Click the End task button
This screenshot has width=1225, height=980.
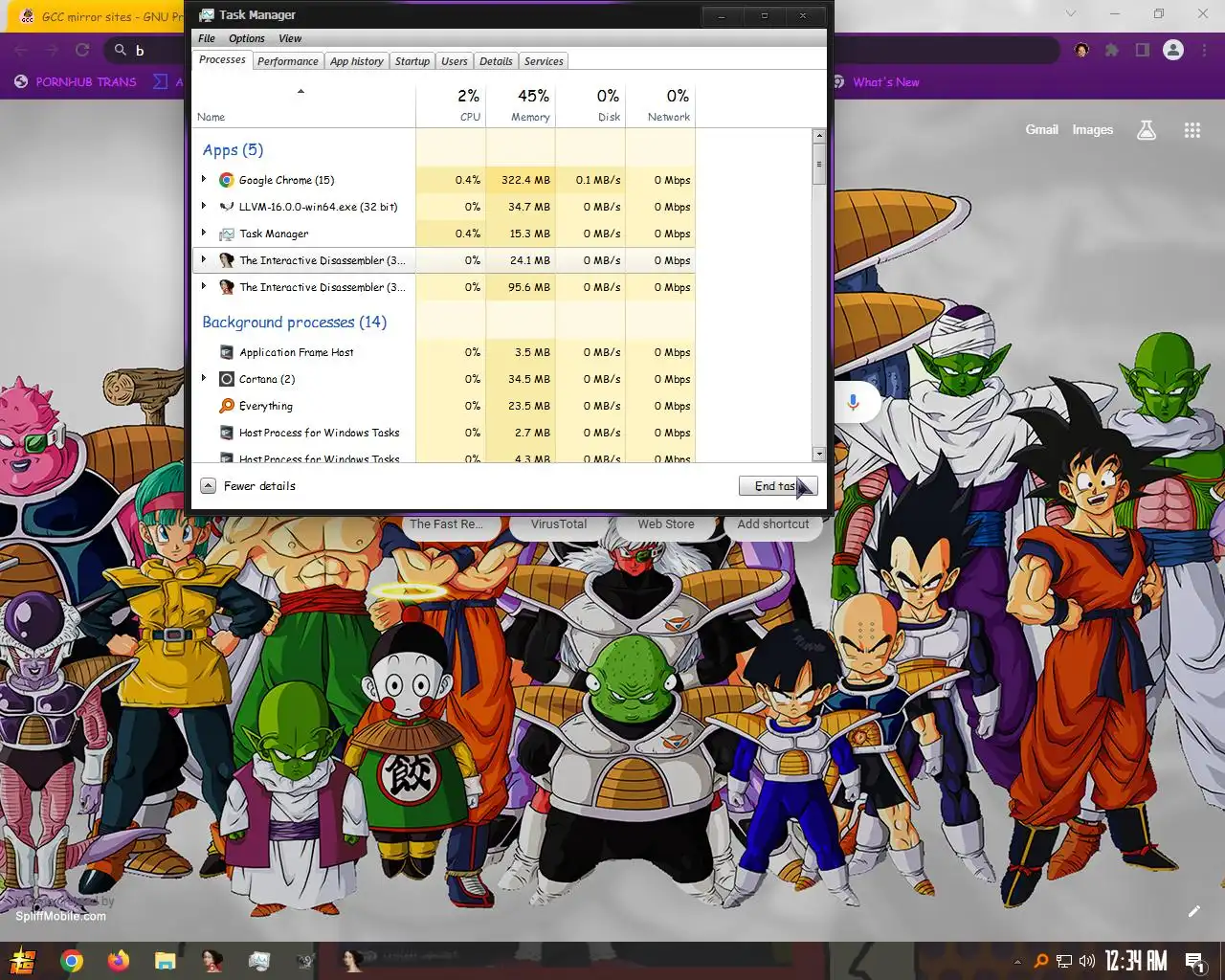pyautogui.click(x=778, y=486)
